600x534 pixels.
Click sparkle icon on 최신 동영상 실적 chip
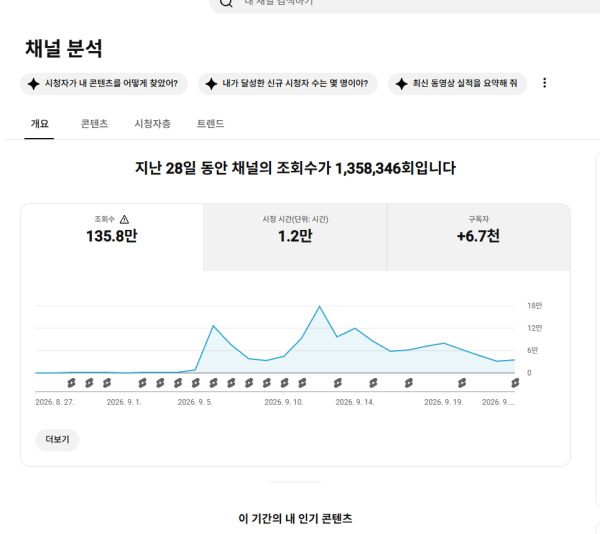[x=401, y=84]
